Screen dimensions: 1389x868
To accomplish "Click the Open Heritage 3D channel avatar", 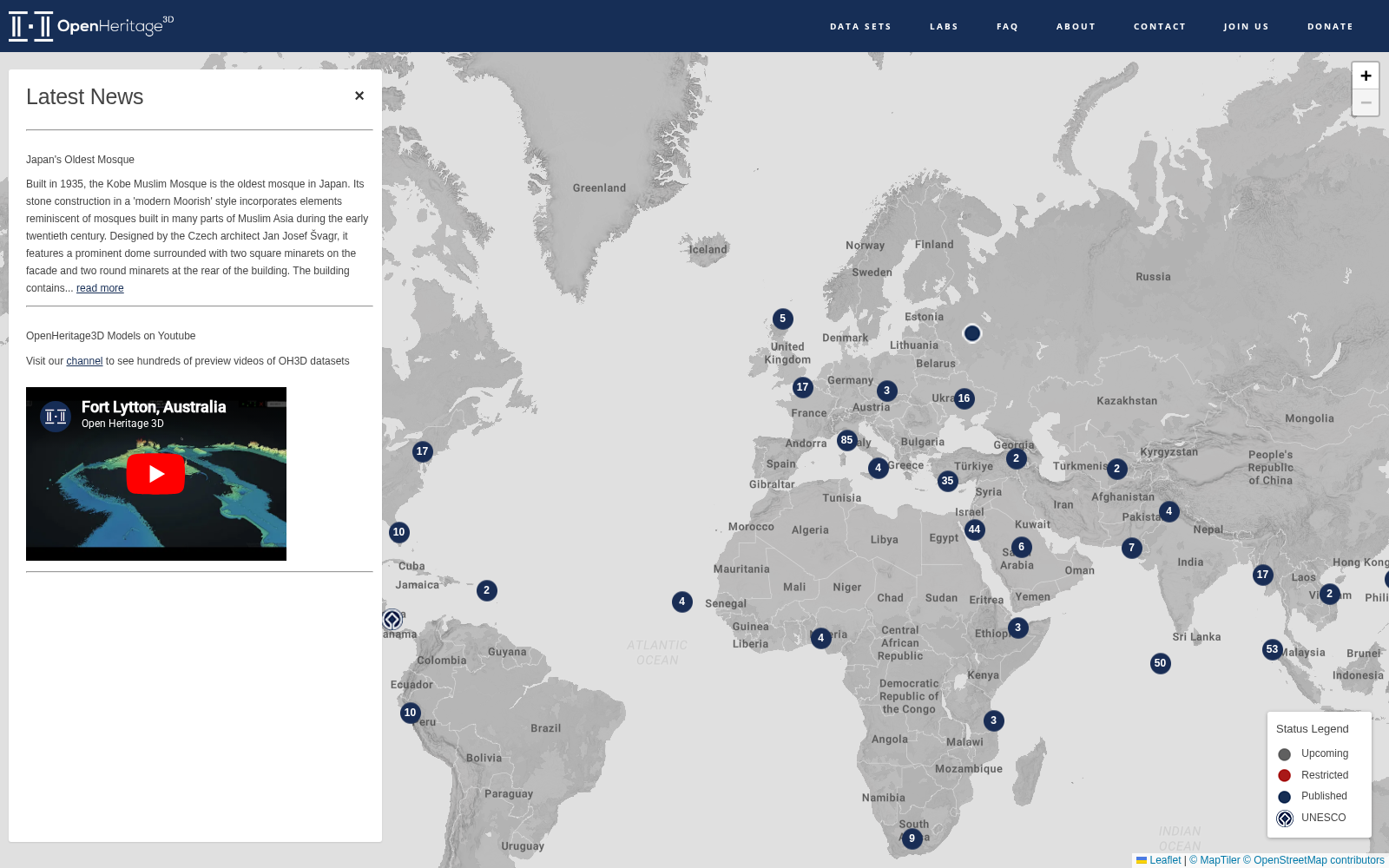I will [56, 417].
